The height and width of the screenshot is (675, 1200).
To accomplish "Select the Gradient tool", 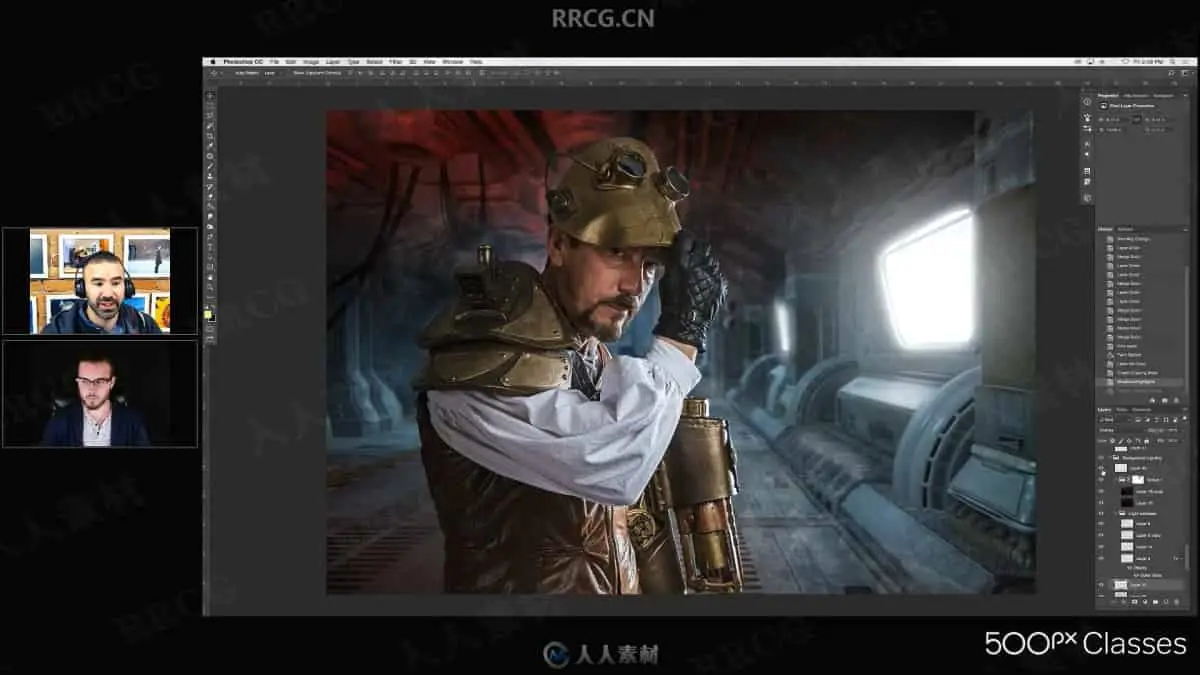I will coord(210,207).
